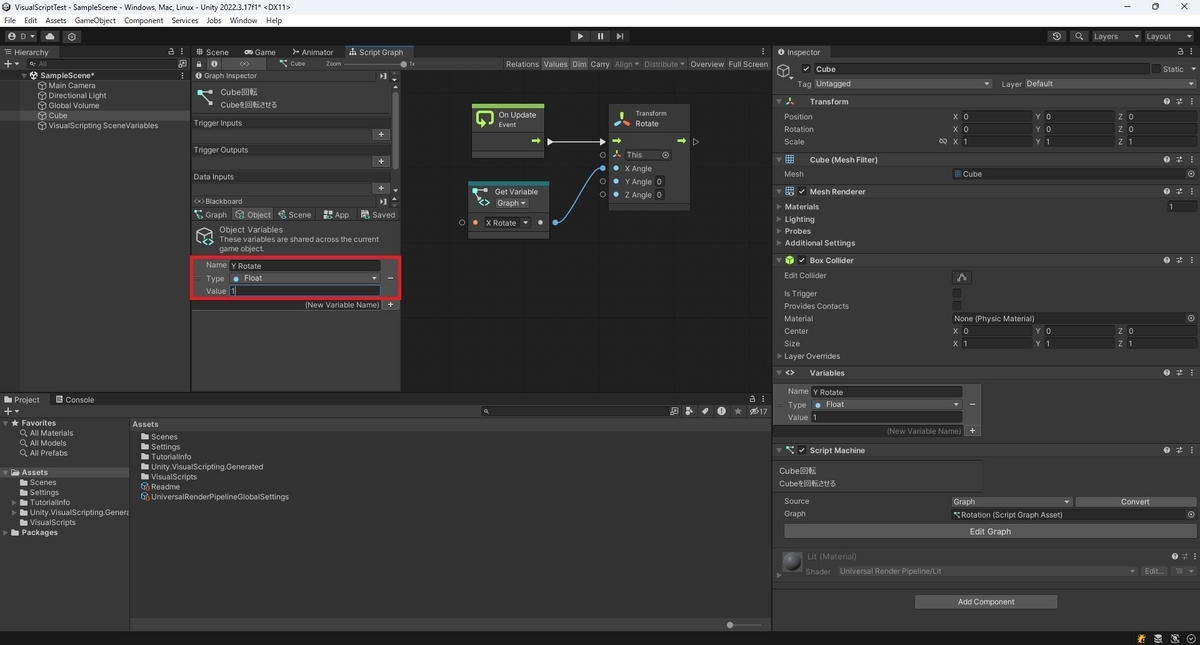Click the Overview graph button

tap(707, 64)
